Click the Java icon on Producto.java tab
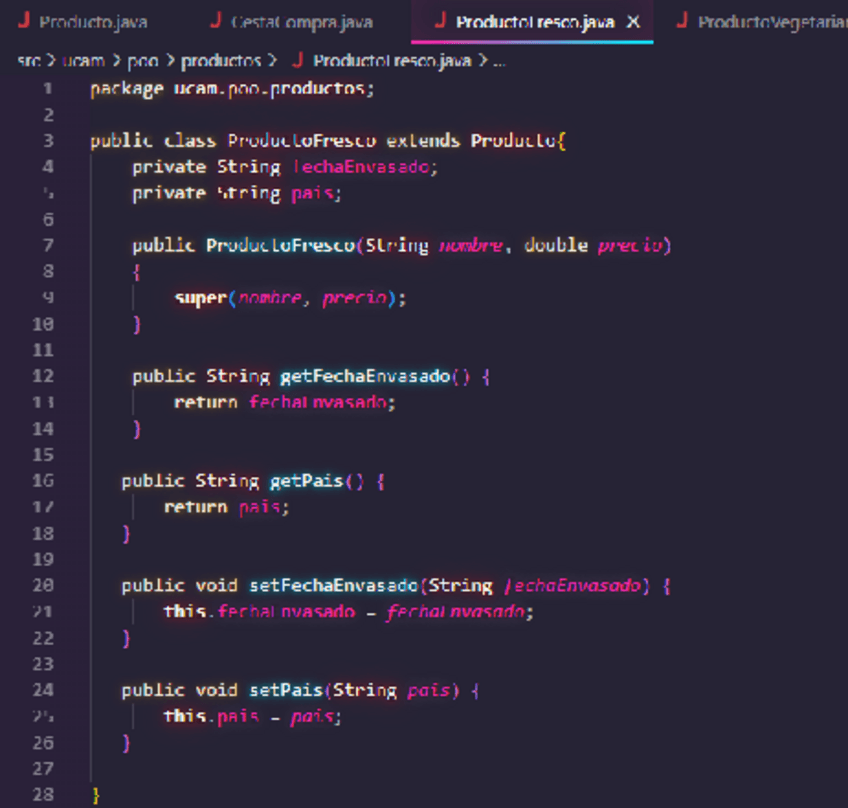The height and width of the screenshot is (808, 848). coord(23,22)
